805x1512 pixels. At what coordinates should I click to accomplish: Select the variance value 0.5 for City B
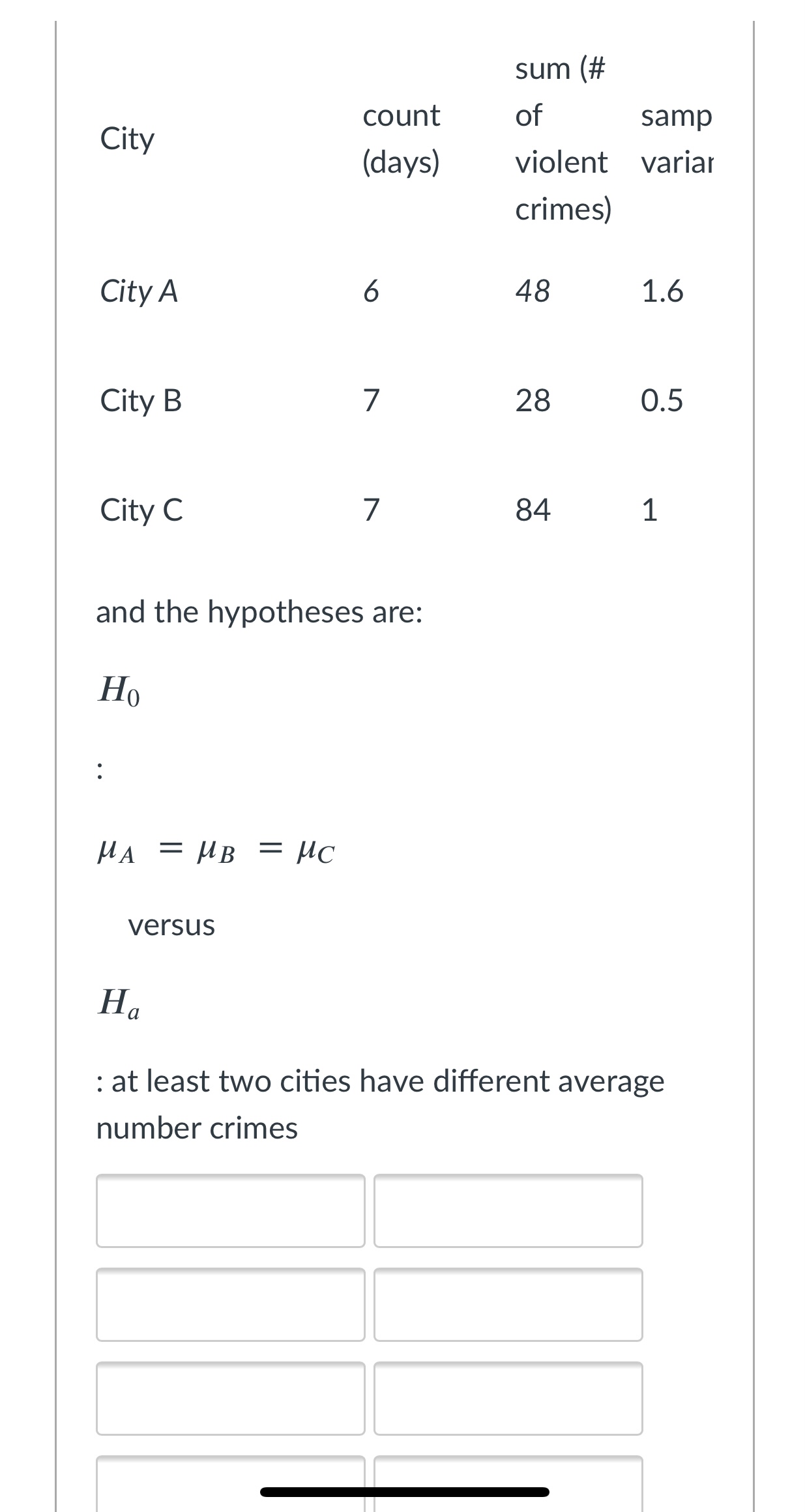pyautogui.click(x=662, y=401)
